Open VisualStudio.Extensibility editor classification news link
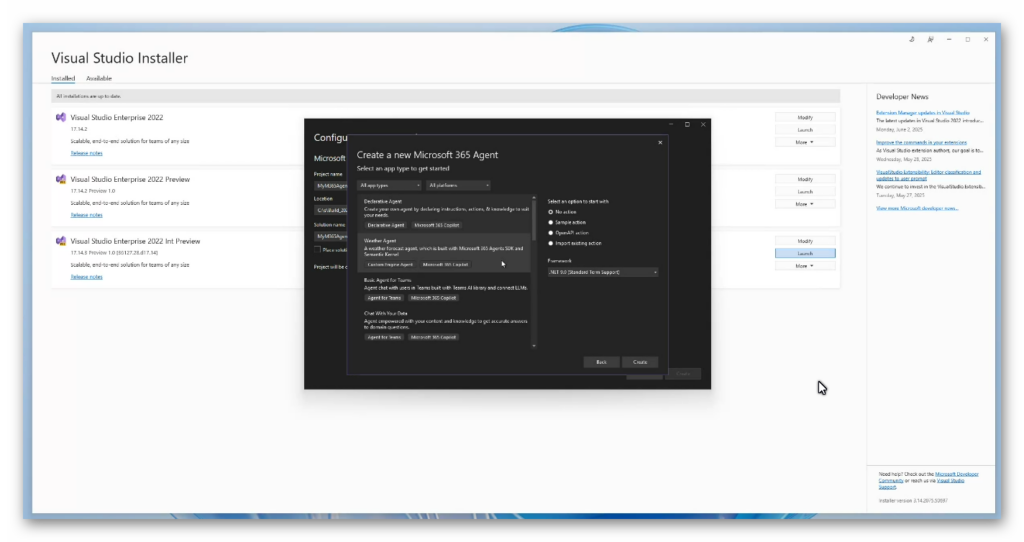Image resolution: width=1024 pixels, height=542 pixels. click(929, 175)
